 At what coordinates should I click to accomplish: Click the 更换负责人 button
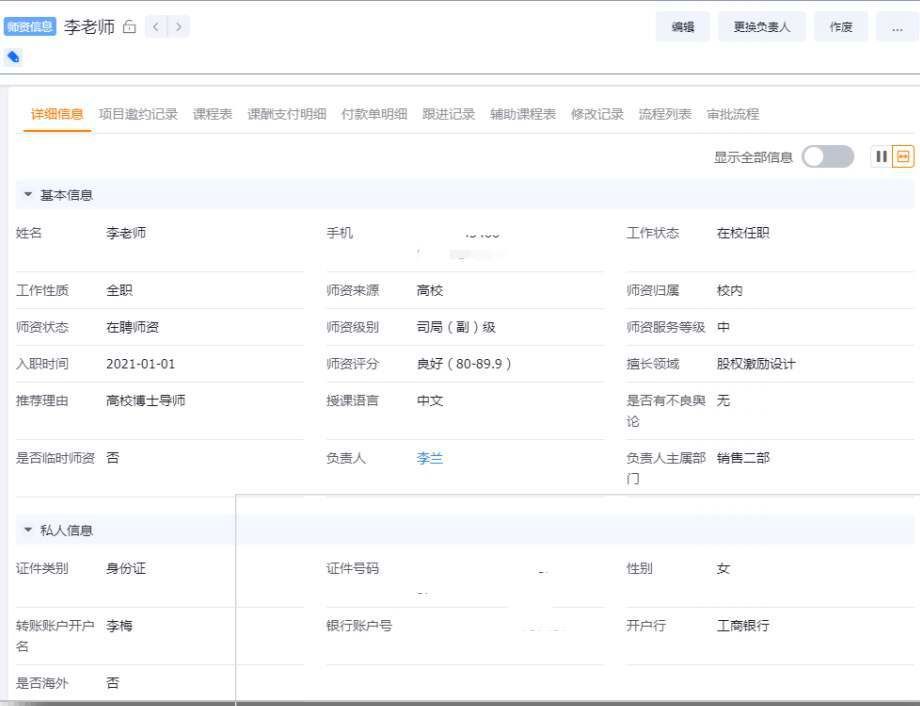[x=762, y=27]
